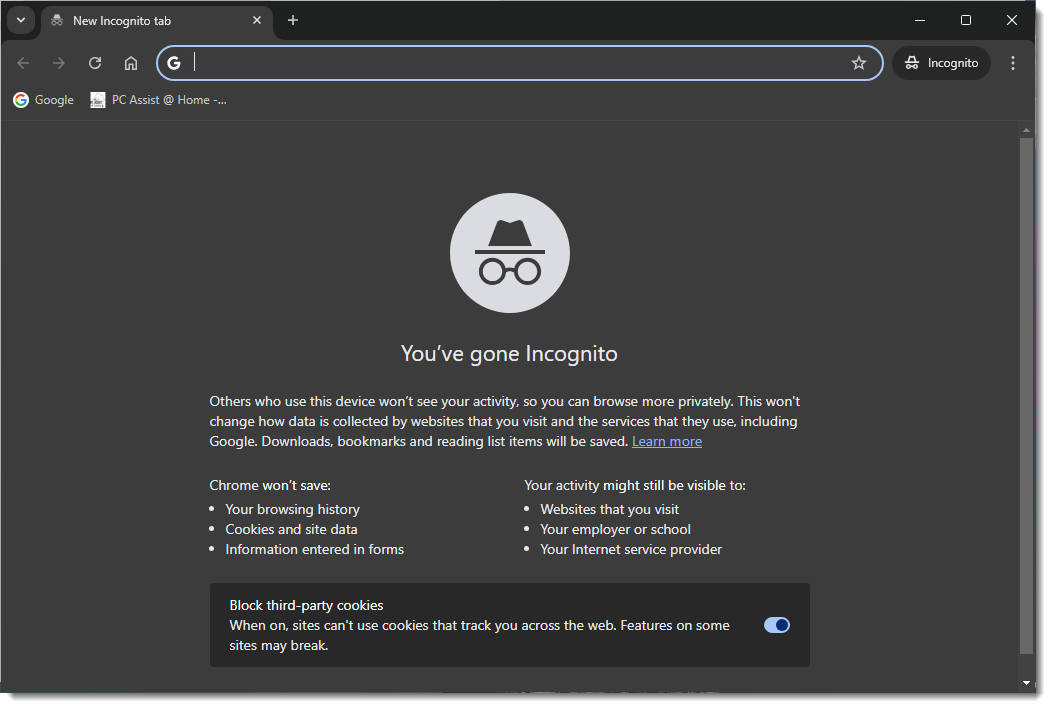Open a new tab with the plus button
Image resolution: width=1051 pixels, height=708 pixels.
[x=293, y=20]
